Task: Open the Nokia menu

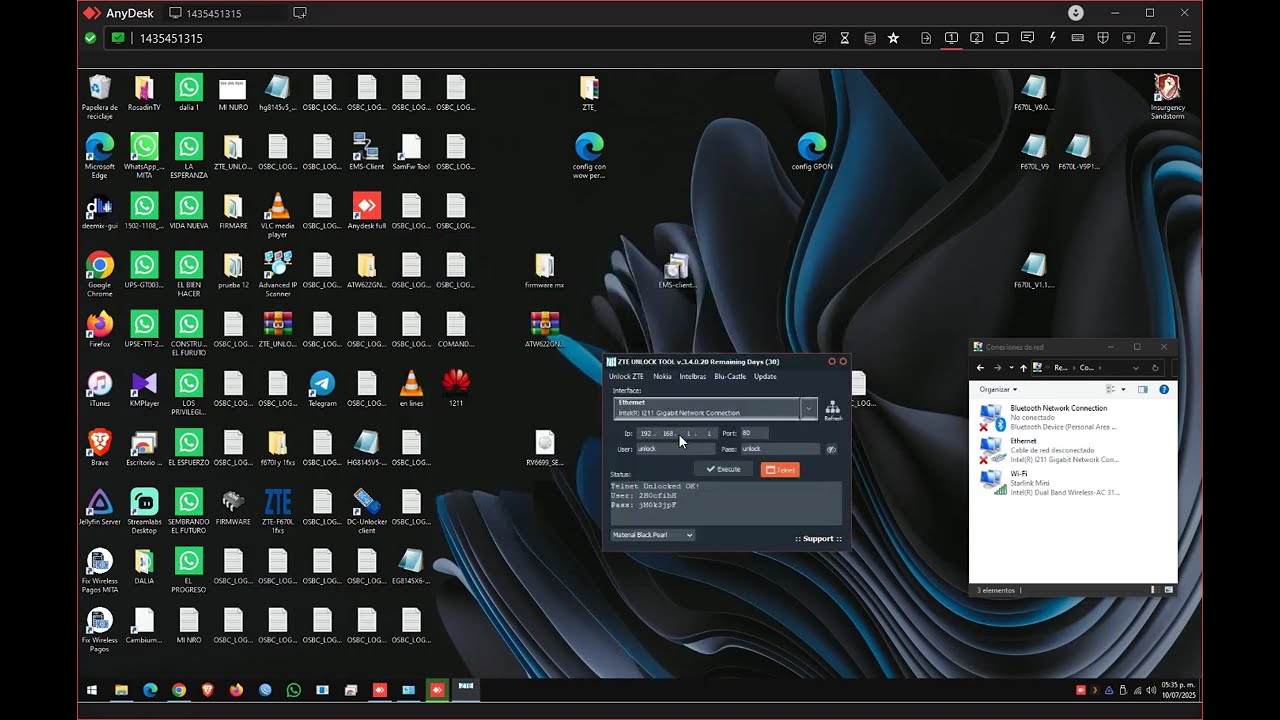Action: (x=662, y=377)
